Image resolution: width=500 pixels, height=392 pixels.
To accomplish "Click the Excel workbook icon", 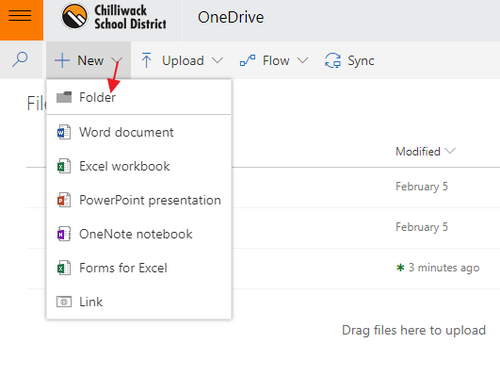I will (x=64, y=166).
